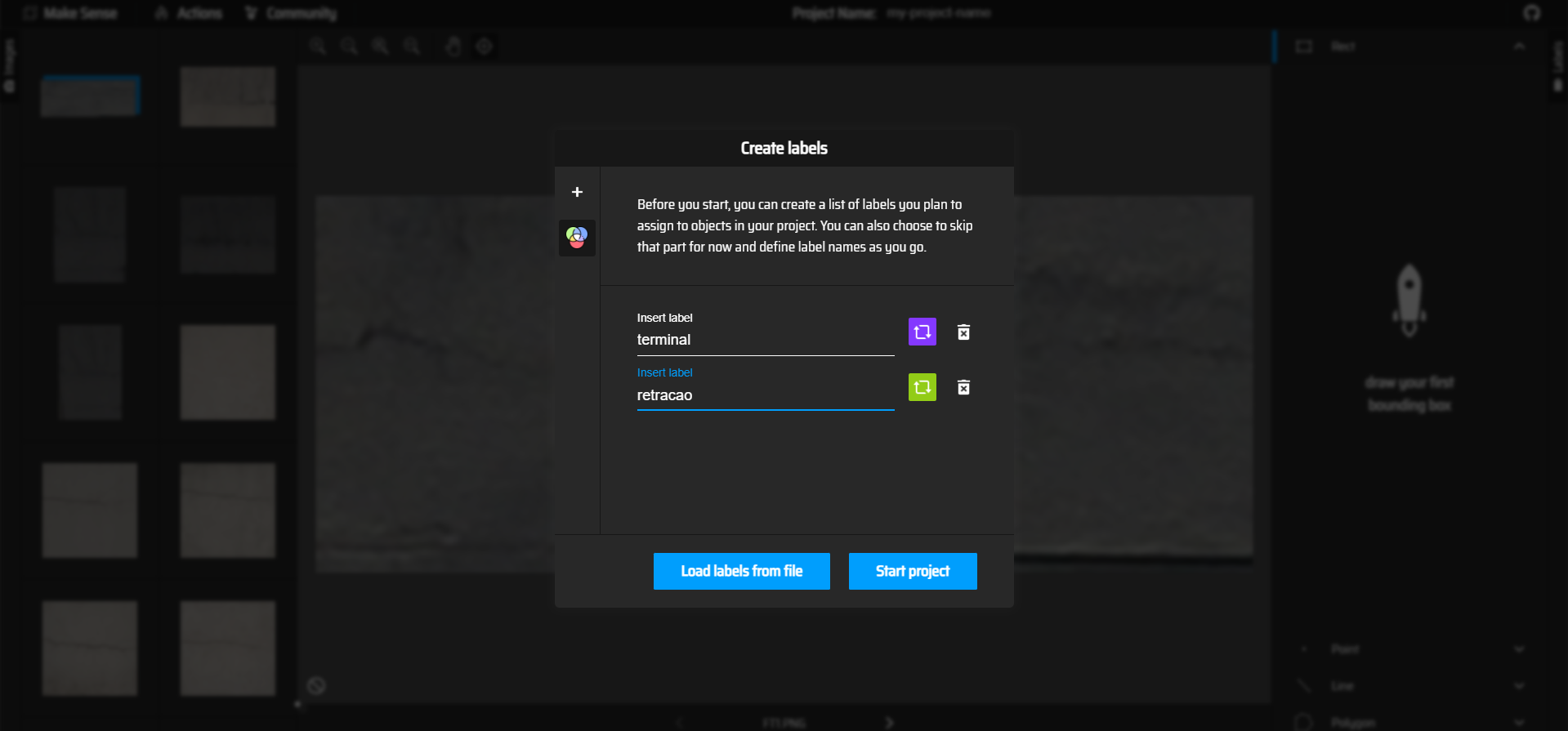Change color of the retracao label
The image size is (1568, 731).
(922, 387)
